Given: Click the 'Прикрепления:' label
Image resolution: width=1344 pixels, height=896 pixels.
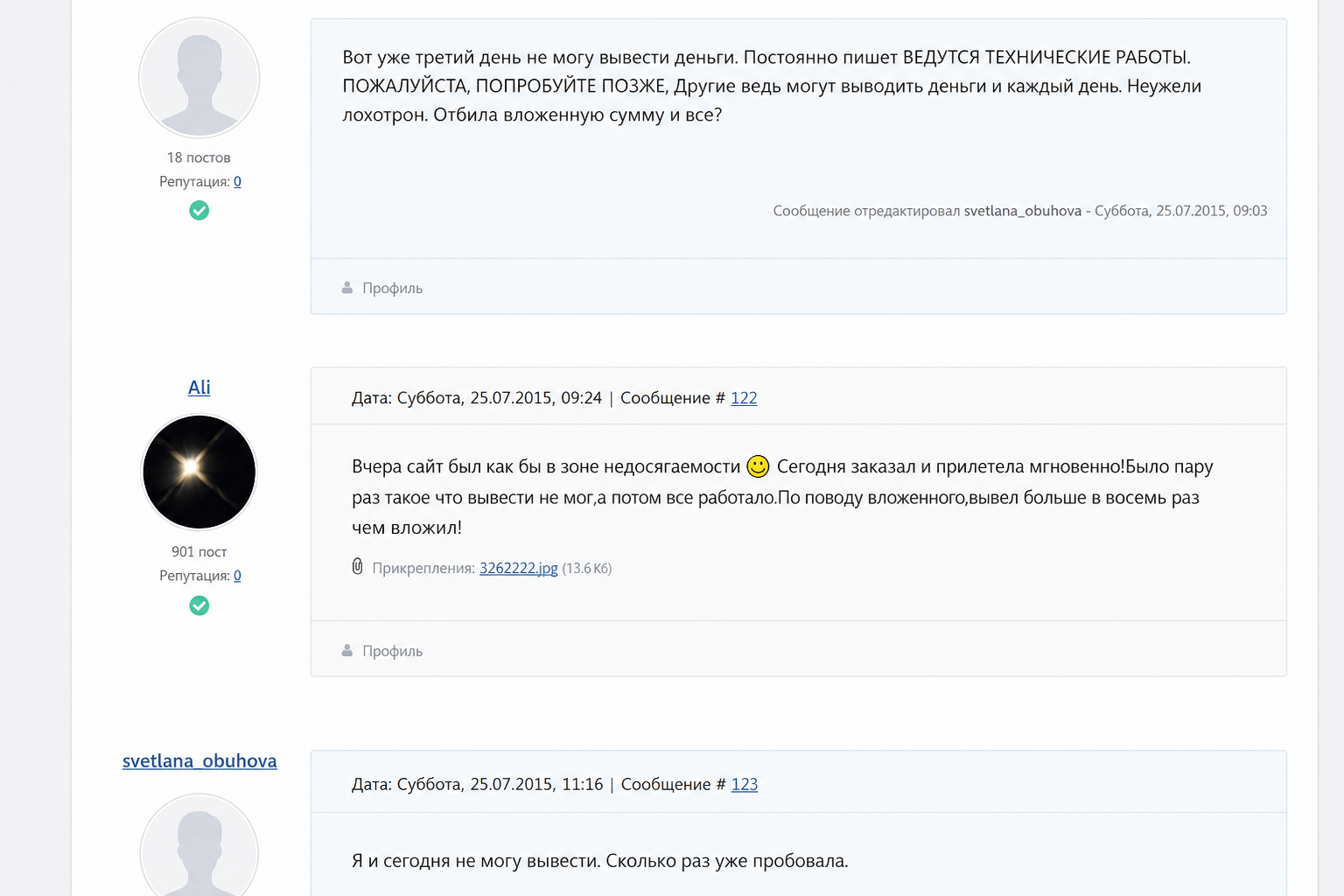Looking at the screenshot, I should point(423,569).
